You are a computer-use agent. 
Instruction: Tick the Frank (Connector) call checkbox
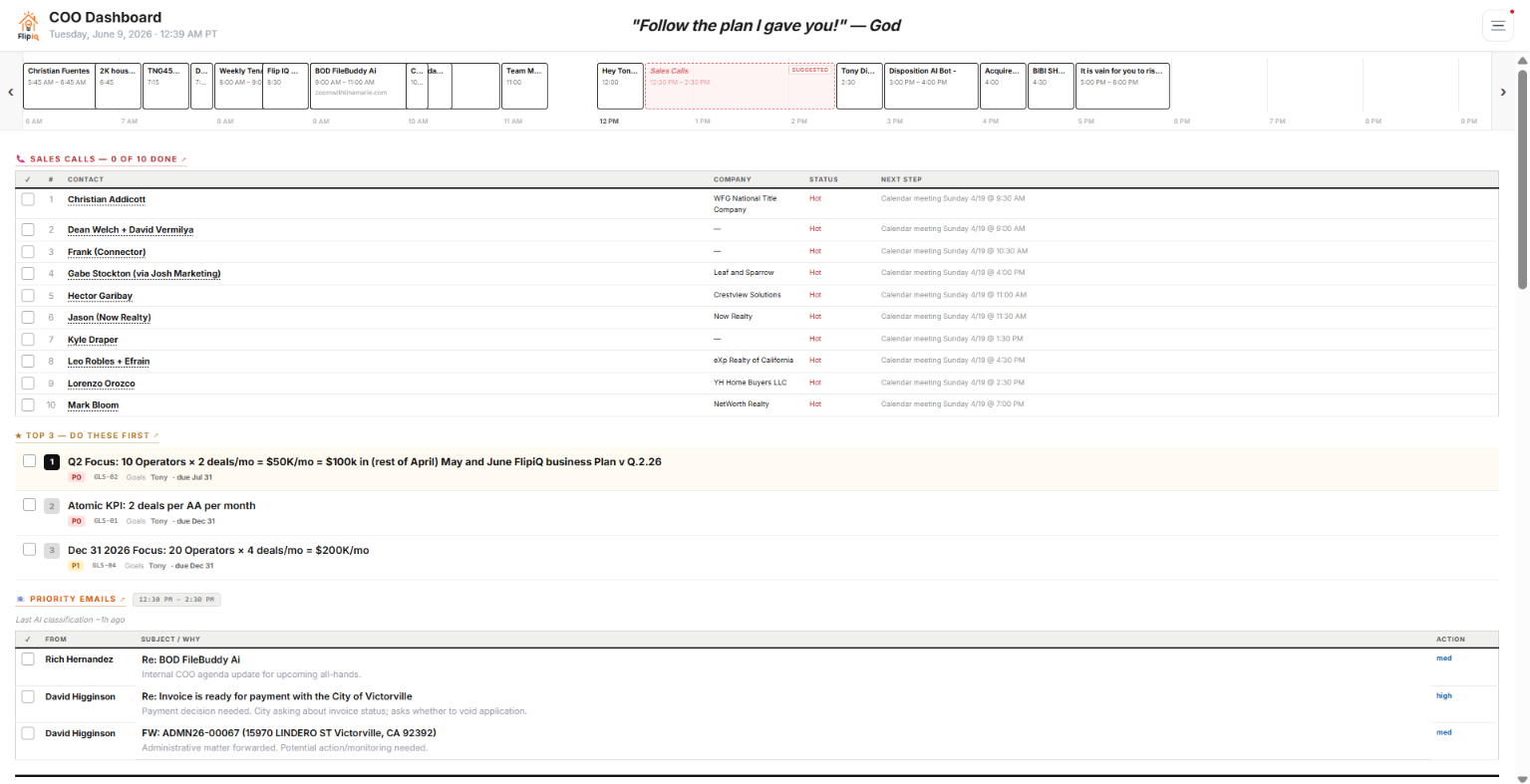click(x=28, y=251)
